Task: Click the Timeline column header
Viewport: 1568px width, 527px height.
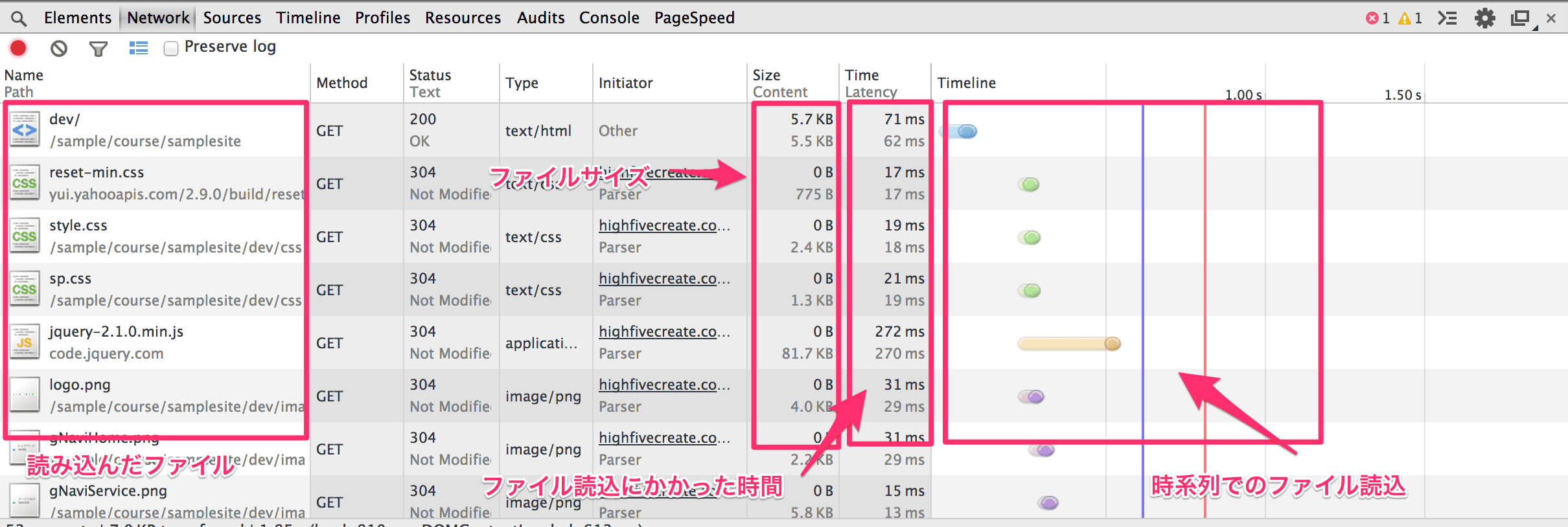Action: point(966,83)
